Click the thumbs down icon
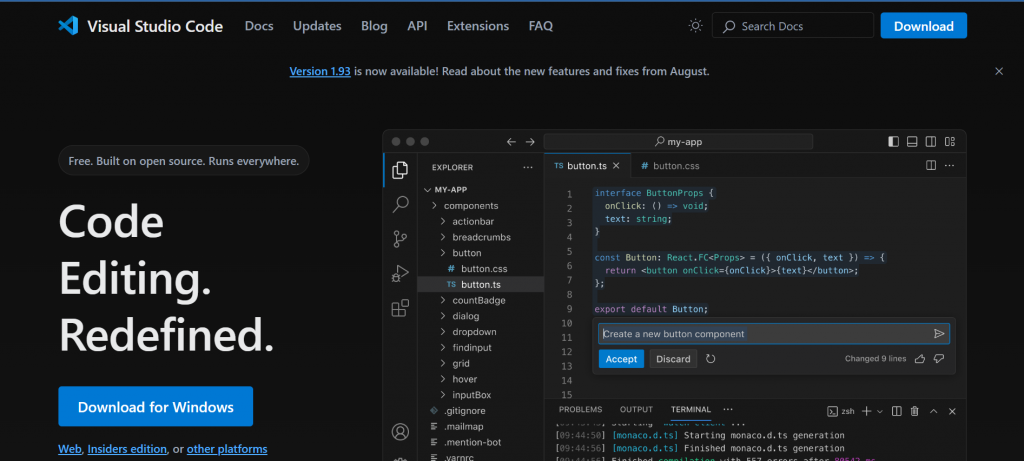The width and height of the screenshot is (1024, 461). click(939, 358)
